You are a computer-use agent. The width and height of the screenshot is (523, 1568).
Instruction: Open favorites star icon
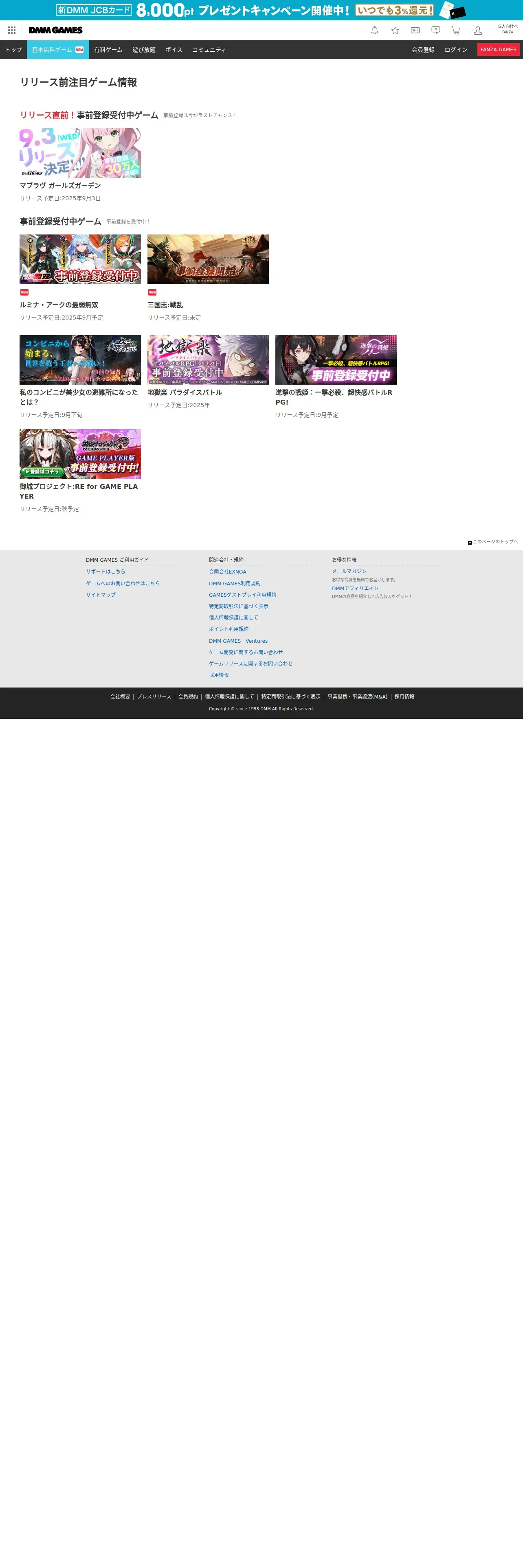pyautogui.click(x=395, y=31)
